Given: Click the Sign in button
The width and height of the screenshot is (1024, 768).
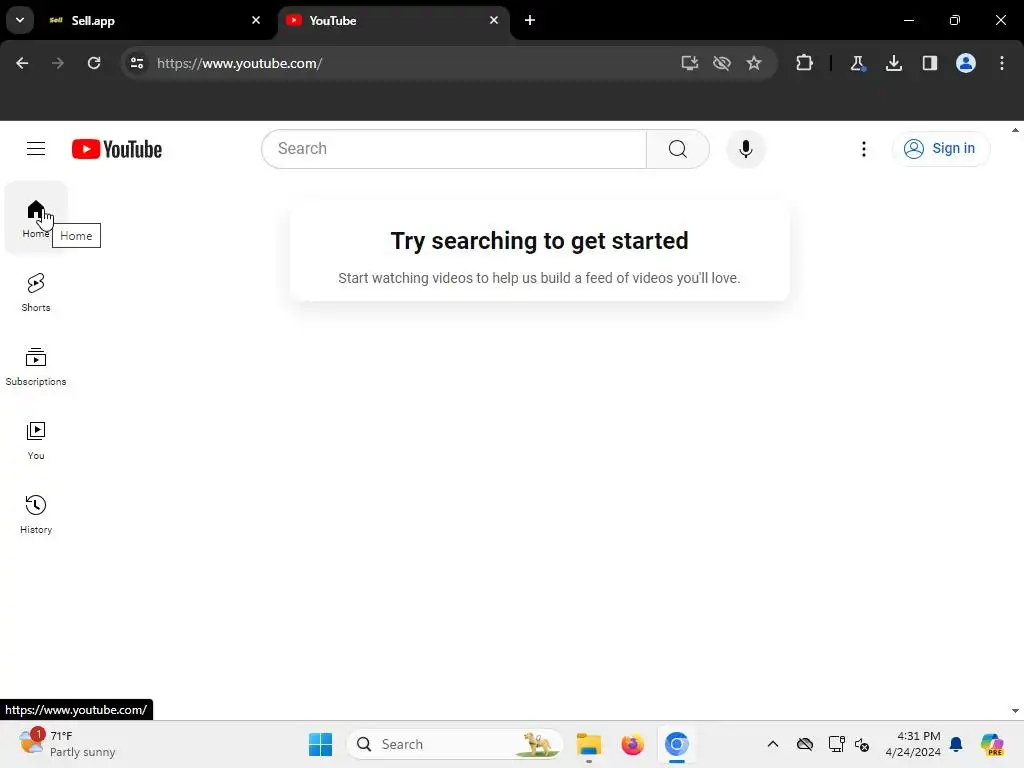Looking at the screenshot, I should [940, 149].
